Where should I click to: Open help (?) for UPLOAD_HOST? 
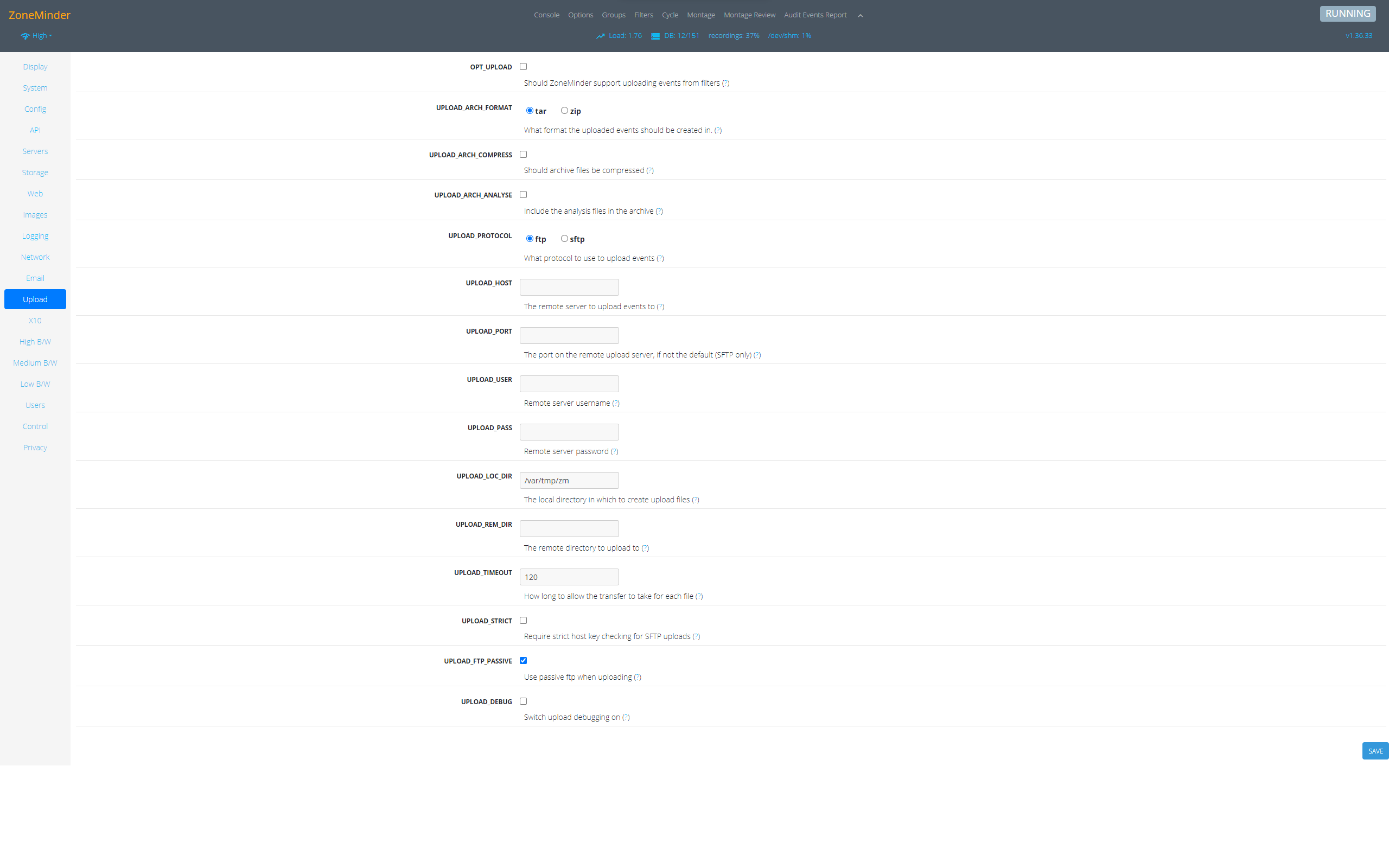click(x=660, y=307)
